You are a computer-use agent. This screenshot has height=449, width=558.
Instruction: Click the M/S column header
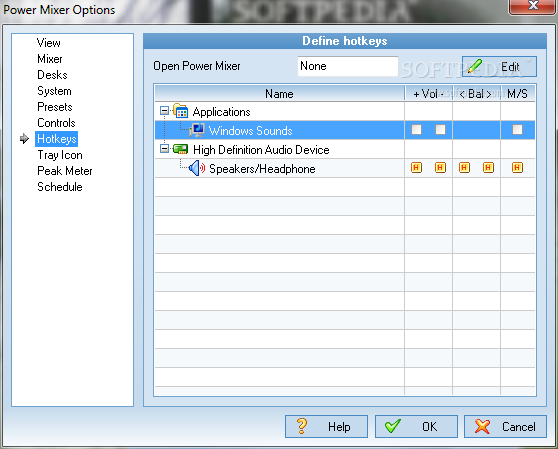click(518, 94)
